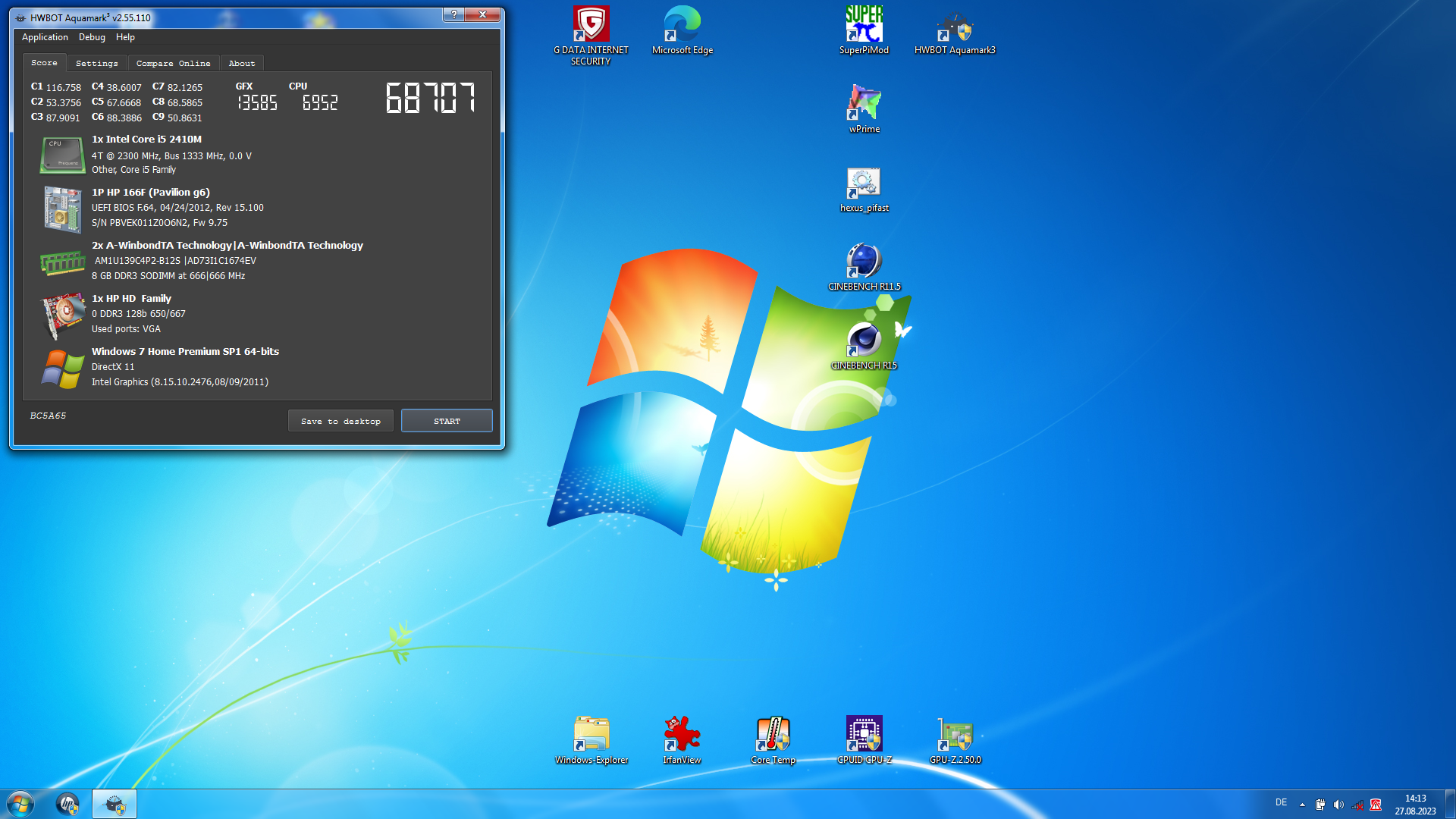Click HP taskbar pinned icon
This screenshot has width=1456, height=819.
(x=68, y=804)
